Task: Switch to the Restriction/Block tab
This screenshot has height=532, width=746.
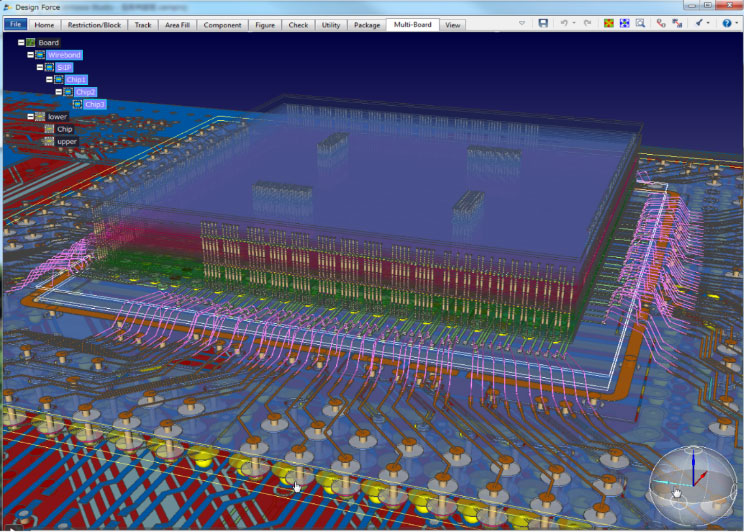Action: point(95,24)
